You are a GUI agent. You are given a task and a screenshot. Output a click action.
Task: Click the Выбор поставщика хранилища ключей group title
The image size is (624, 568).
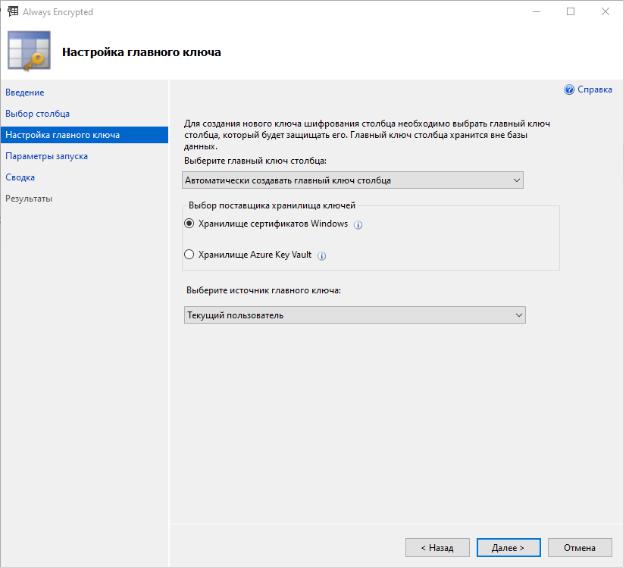pos(272,205)
